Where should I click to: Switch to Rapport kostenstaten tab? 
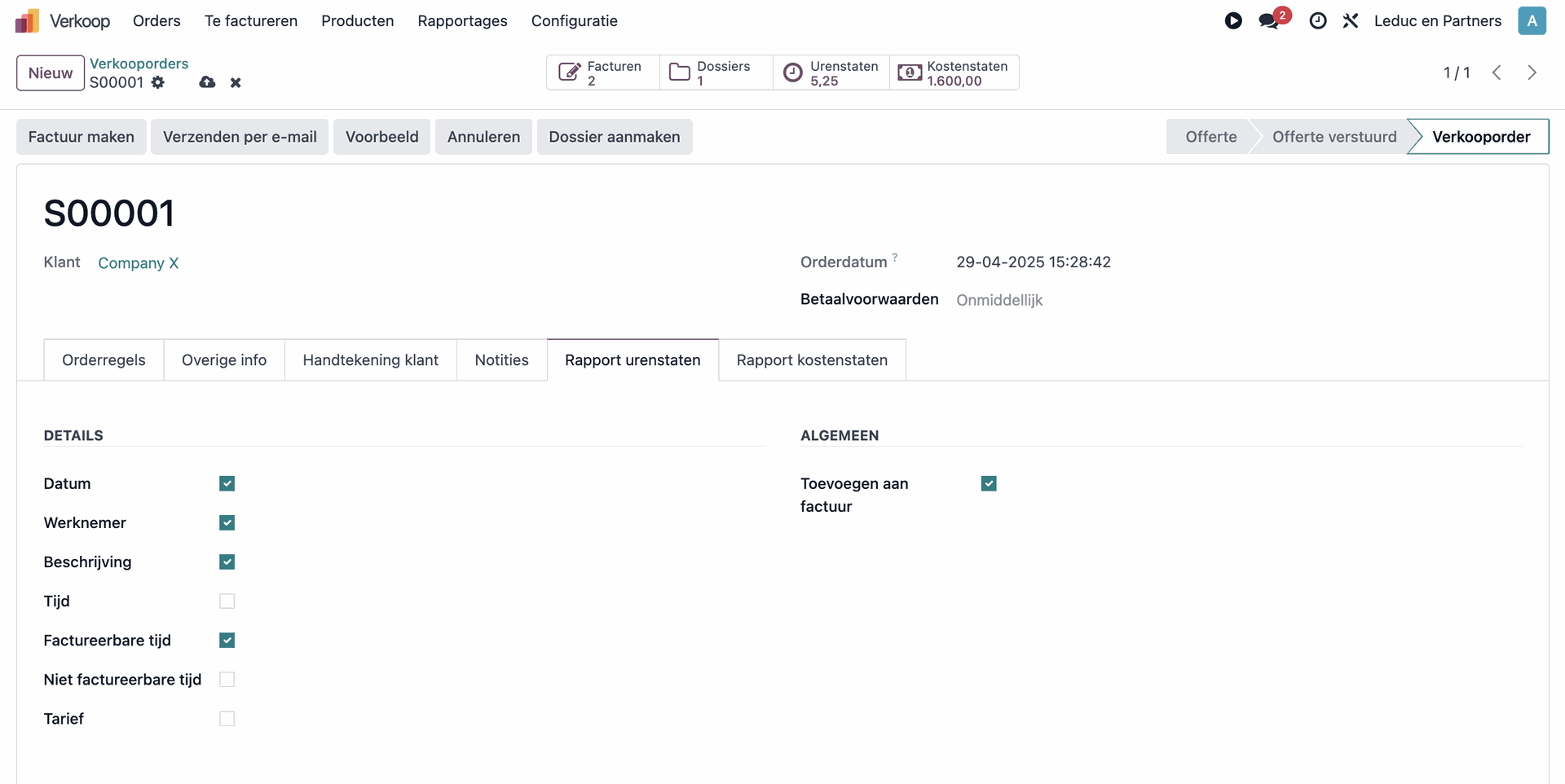click(x=812, y=360)
